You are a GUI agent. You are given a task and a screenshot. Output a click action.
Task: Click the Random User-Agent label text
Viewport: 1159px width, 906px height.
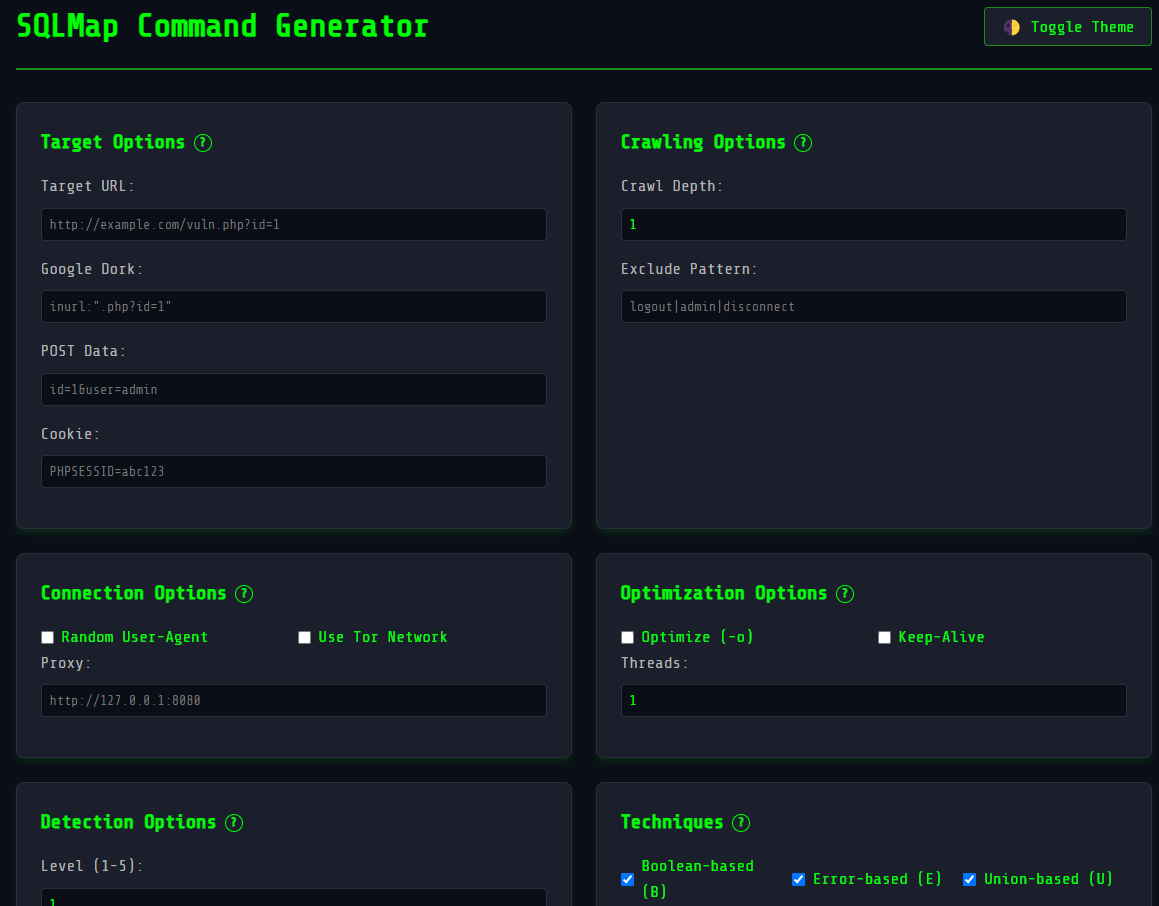pyautogui.click(x=135, y=637)
